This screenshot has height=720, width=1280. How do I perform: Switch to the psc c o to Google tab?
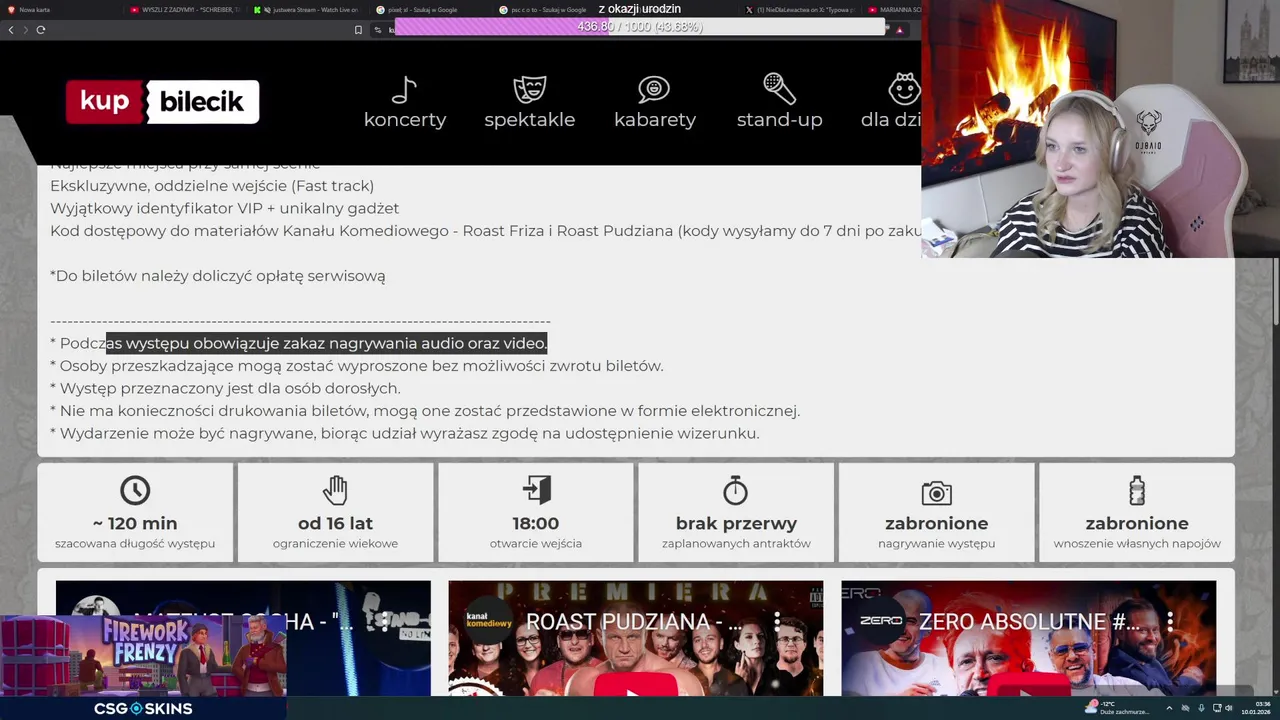pyautogui.click(x=553, y=9)
